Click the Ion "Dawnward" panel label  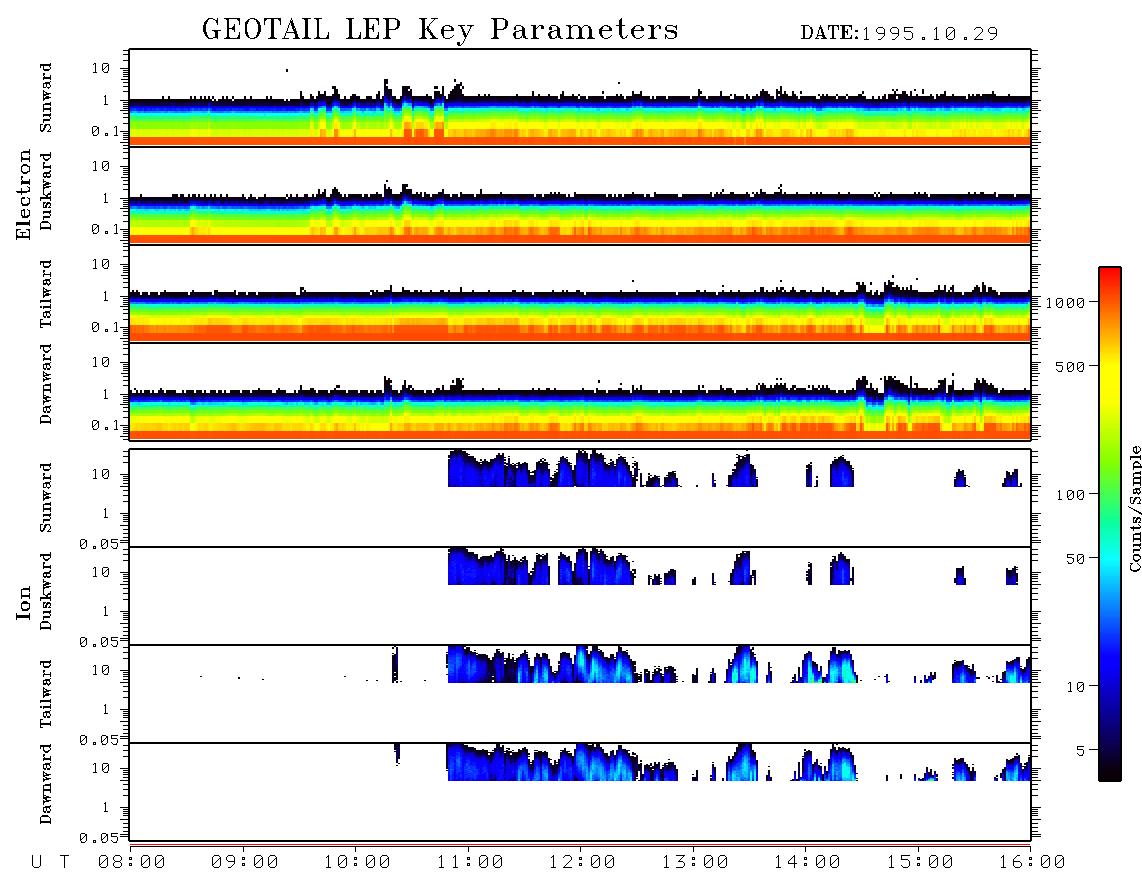pyautogui.click(x=46, y=784)
